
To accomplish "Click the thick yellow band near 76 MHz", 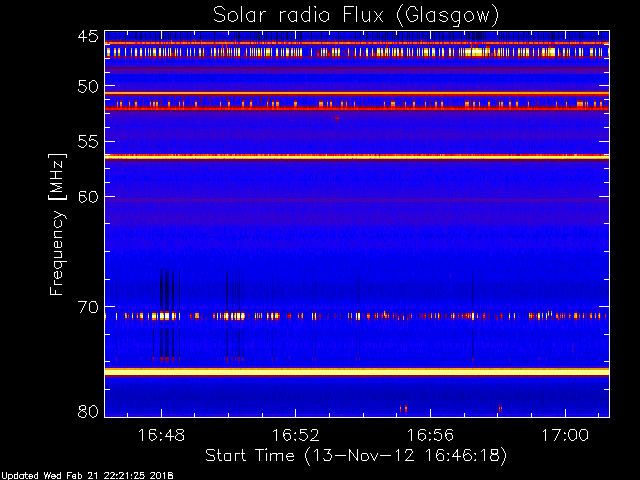I will pos(357,372).
